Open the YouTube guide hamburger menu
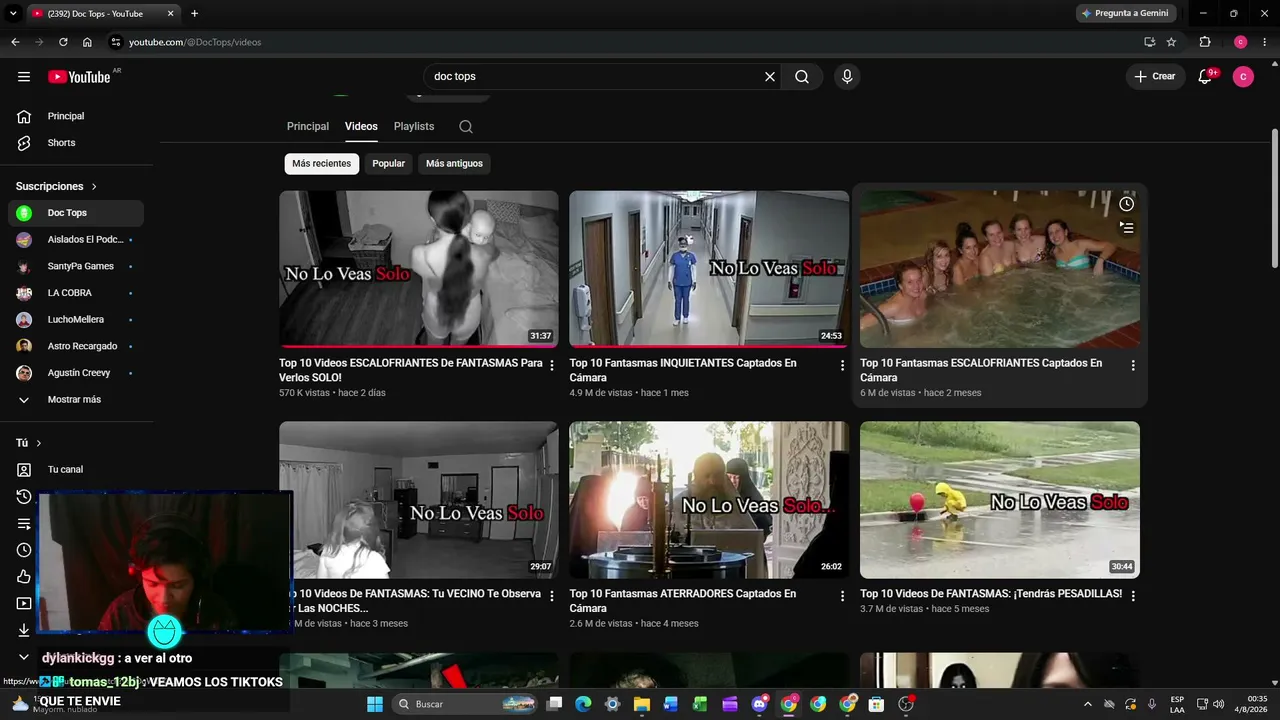Screen dimensions: 1280x720 tap(24, 77)
